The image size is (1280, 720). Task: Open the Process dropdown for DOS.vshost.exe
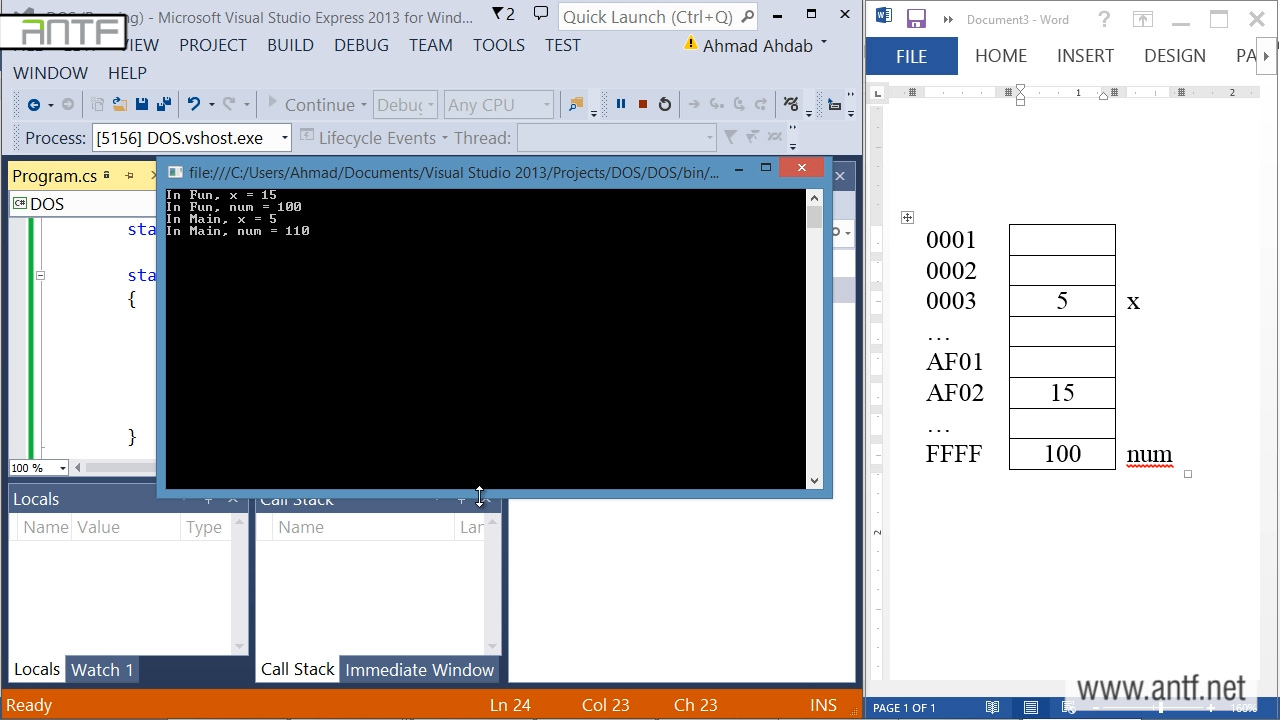[x=284, y=138]
